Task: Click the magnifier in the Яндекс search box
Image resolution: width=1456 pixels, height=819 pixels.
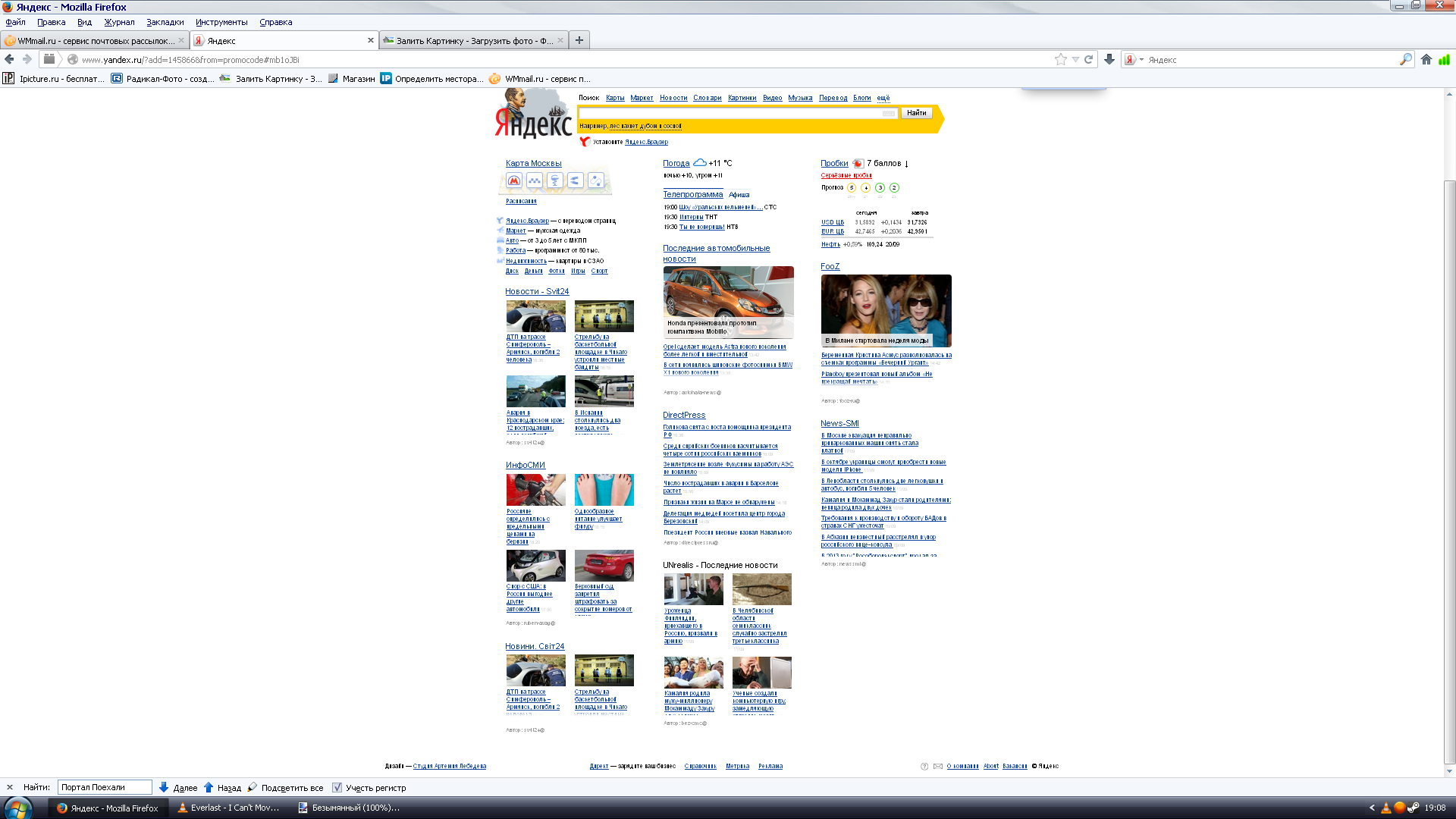Action: [1405, 59]
